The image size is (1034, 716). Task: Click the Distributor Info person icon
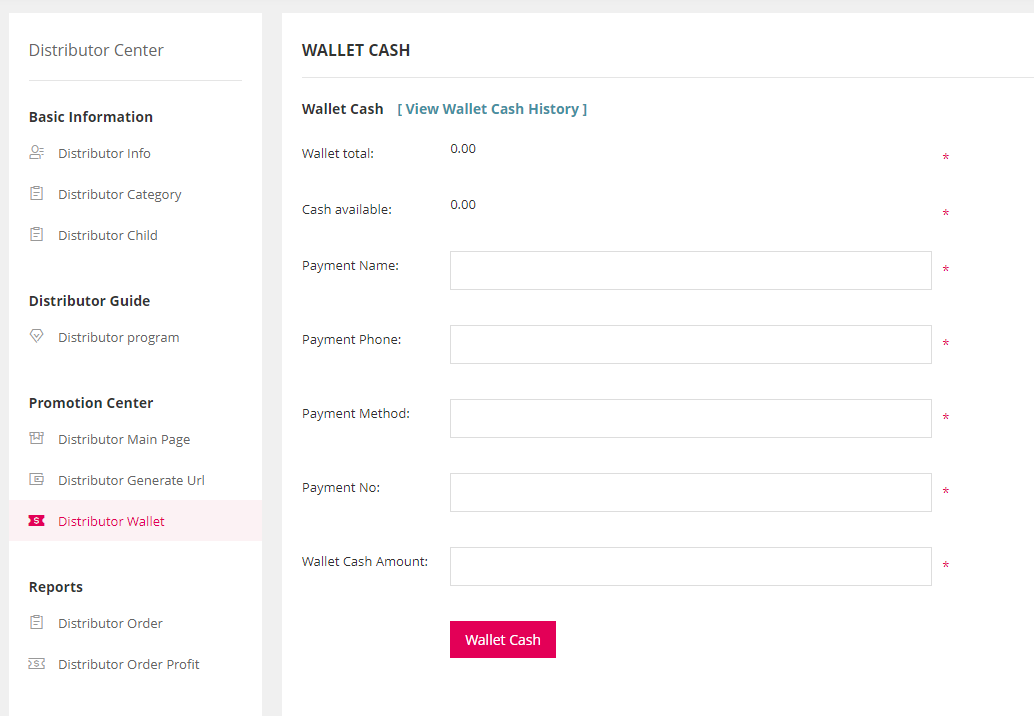click(x=37, y=153)
